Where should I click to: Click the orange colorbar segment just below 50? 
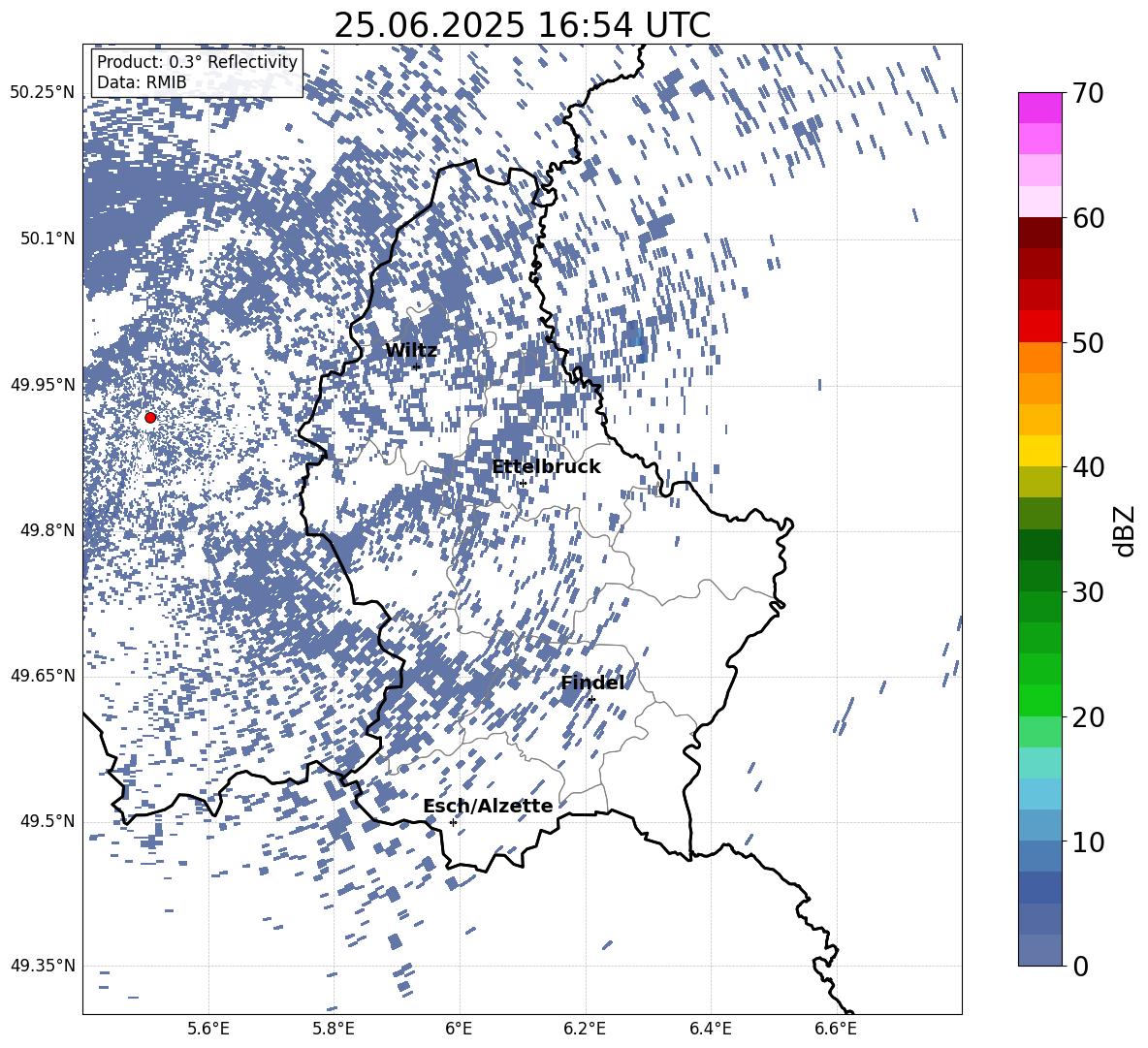tap(1039, 357)
